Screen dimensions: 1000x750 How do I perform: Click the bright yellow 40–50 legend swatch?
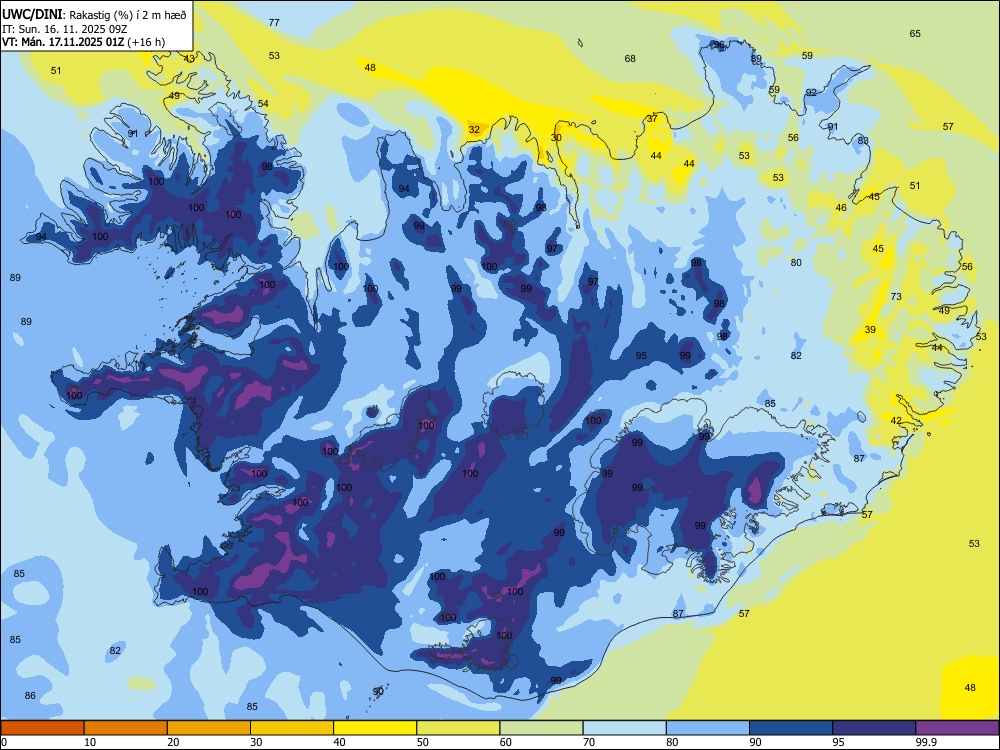(375, 728)
